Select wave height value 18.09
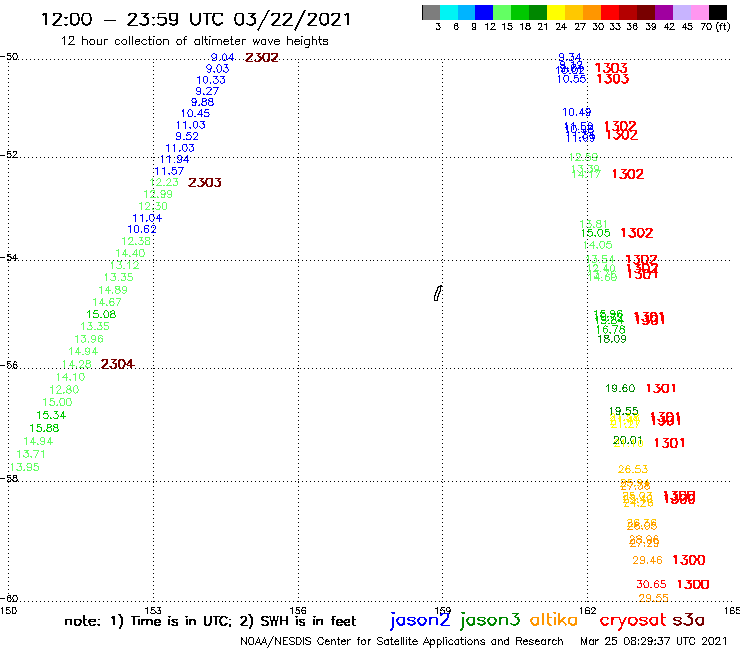 tap(612, 339)
